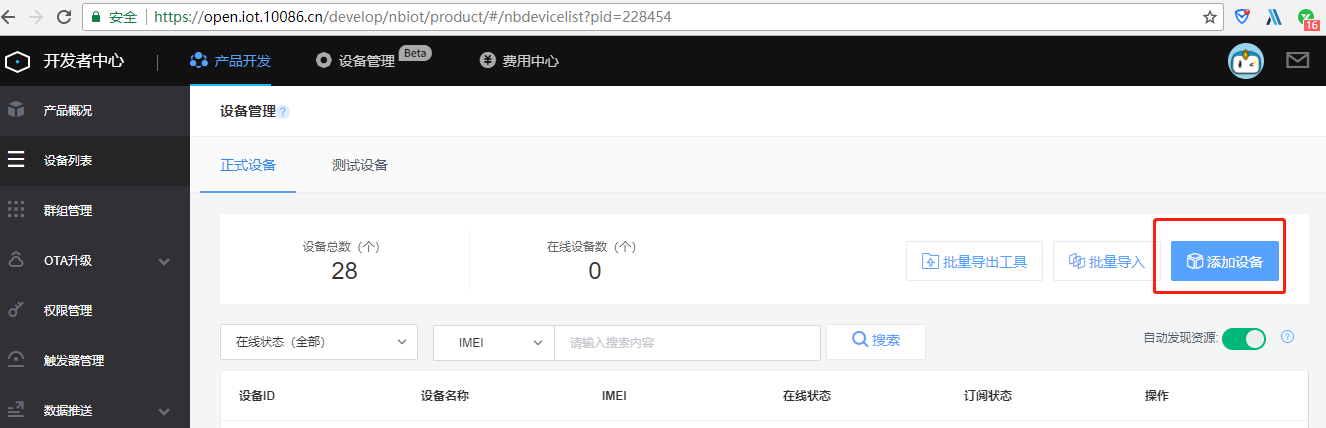
Task: Open the 在线状态（全部） dropdown
Action: (x=319, y=341)
